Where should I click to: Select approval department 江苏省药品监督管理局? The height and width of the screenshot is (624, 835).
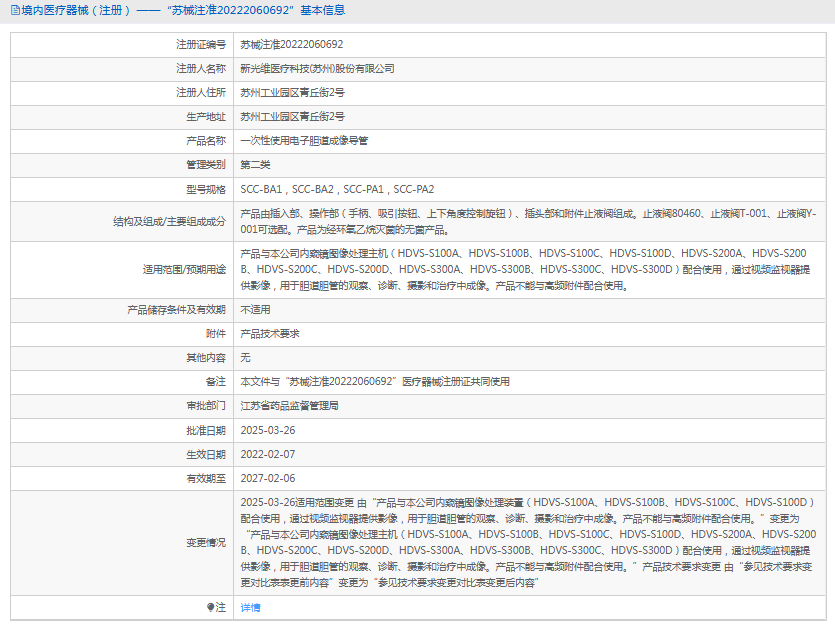point(289,405)
